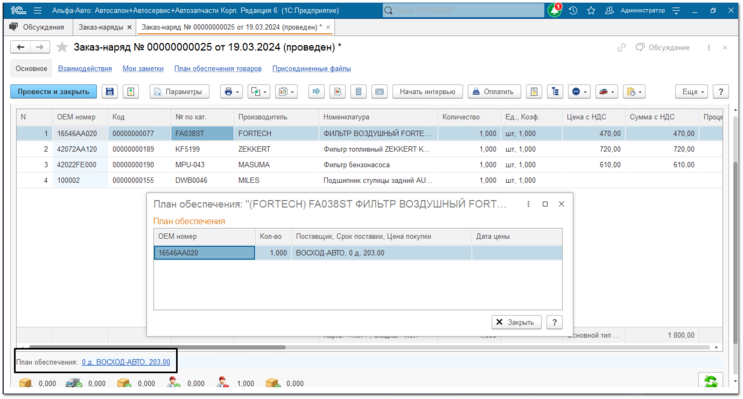Click Закрыть in the План обеспечения dialog

pos(516,322)
